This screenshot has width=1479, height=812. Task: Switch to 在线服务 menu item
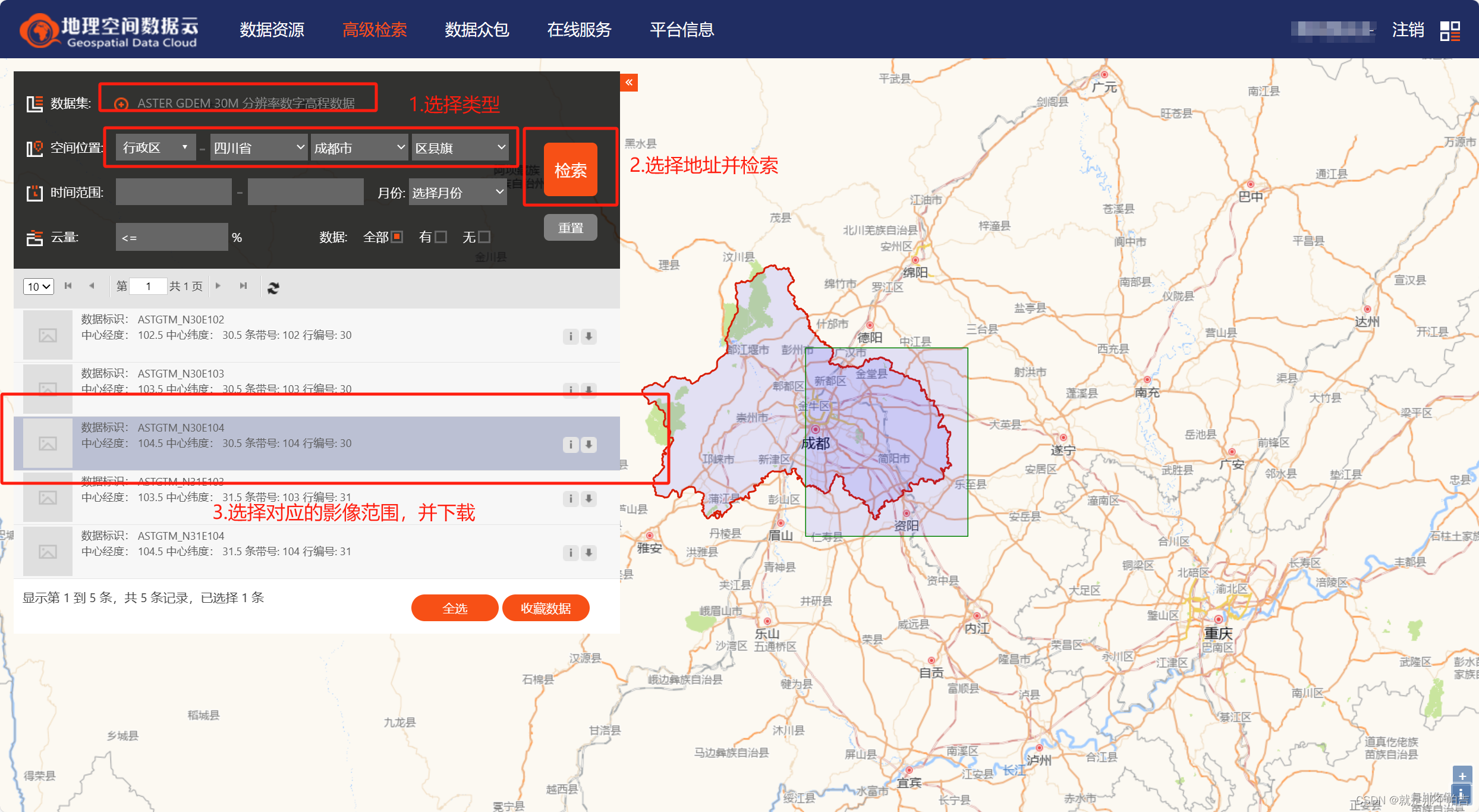(x=578, y=30)
